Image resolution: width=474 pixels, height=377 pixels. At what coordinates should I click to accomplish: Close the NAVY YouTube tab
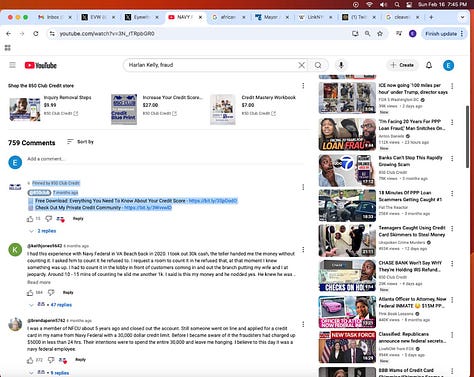200,17
